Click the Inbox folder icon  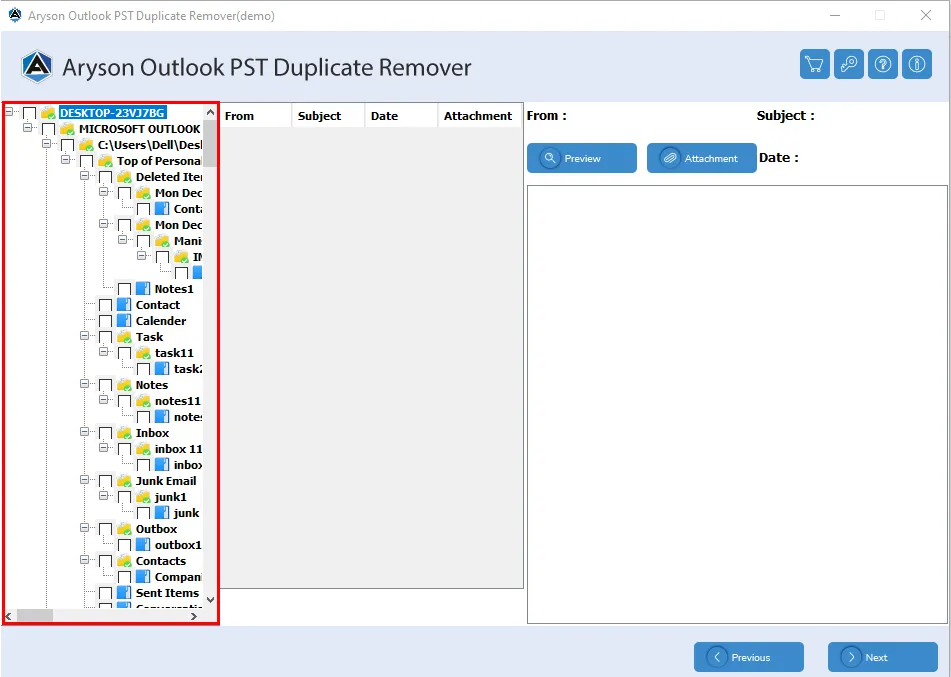pos(124,433)
